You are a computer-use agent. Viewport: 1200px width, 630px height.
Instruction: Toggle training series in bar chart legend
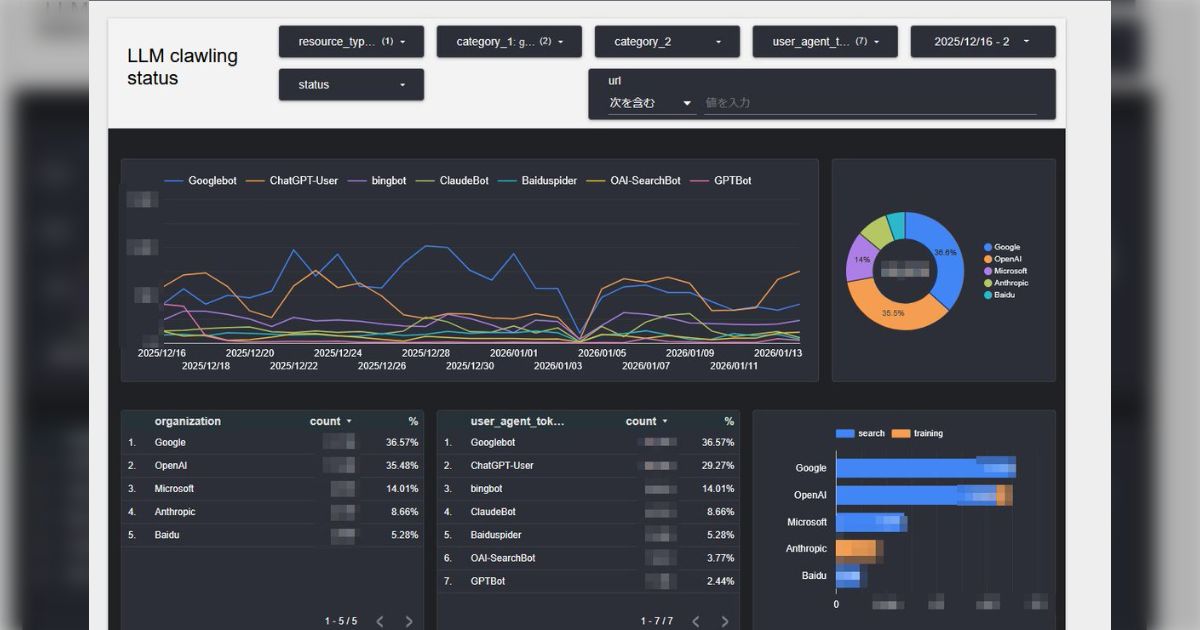[x=917, y=434]
